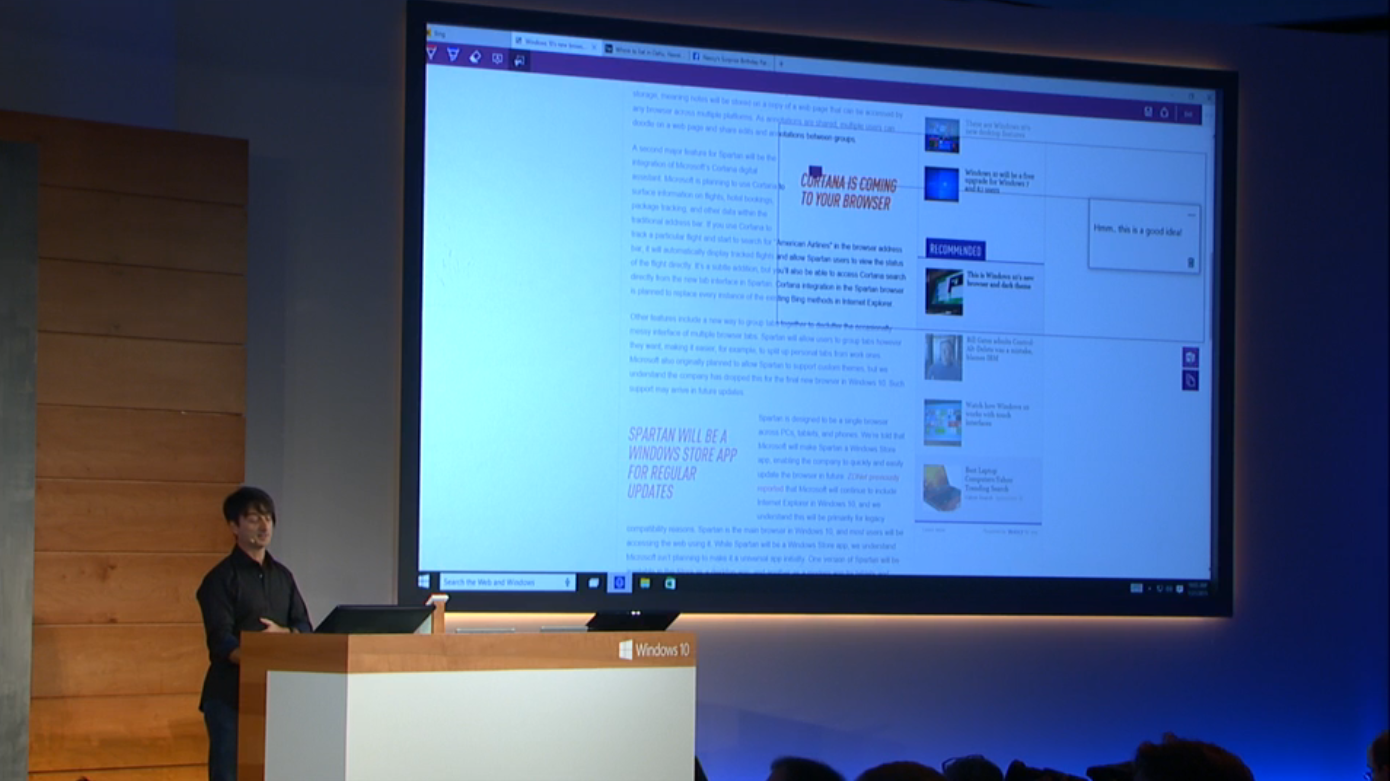Open 'This is Windows 10's new browser' recommended article
Viewport: 1390px width, 781px height.
tap(1000, 281)
